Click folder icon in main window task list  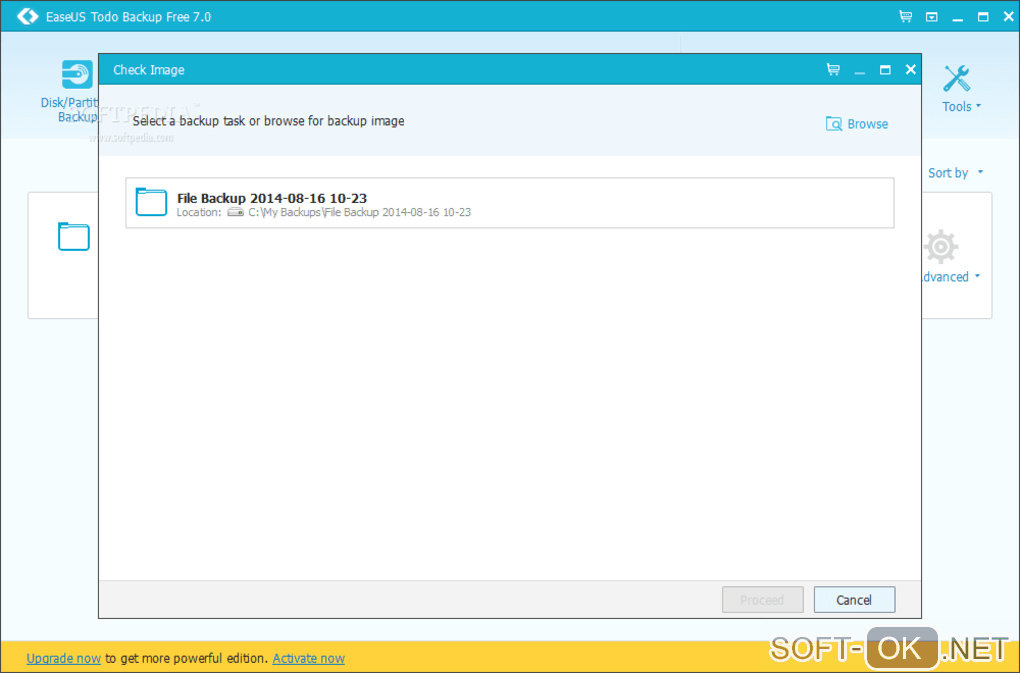pyautogui.click(x=74, y=236)
